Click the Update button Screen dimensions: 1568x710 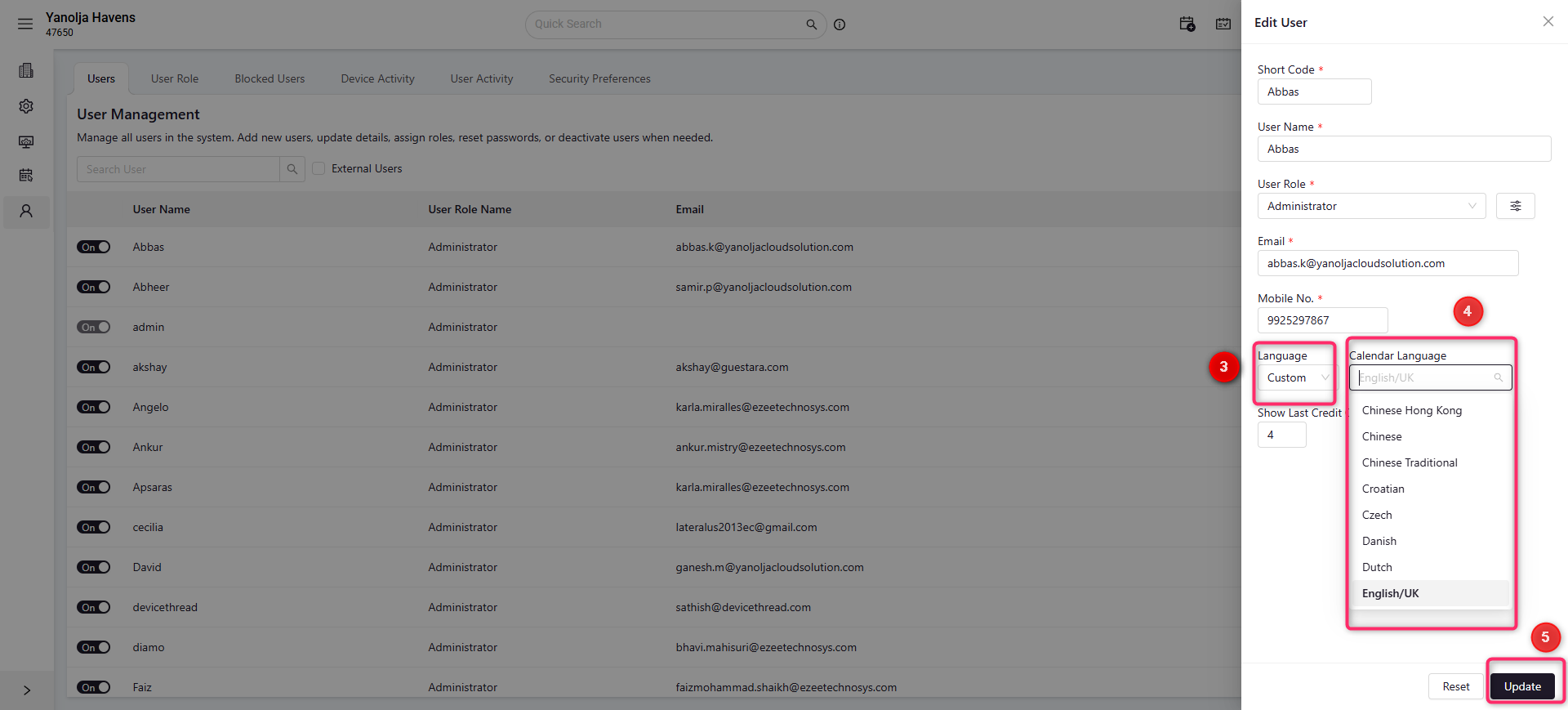point(1522,686)
